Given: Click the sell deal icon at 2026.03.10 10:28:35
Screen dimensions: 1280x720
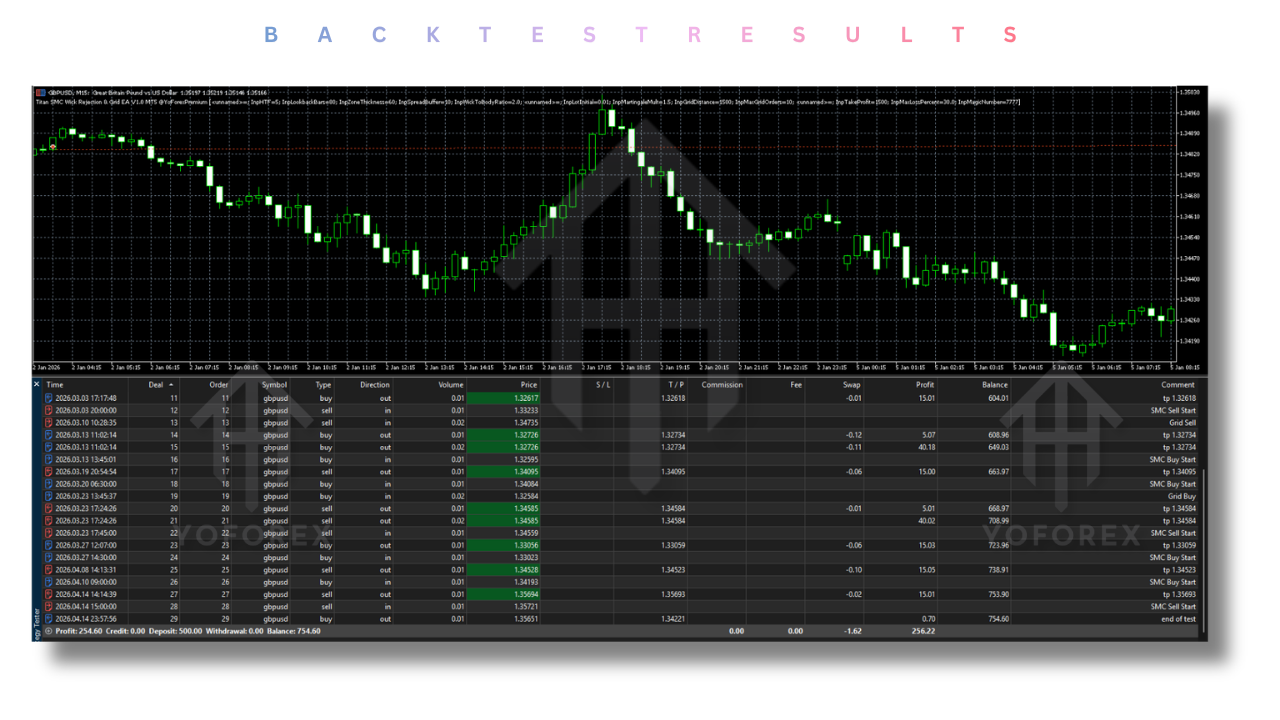Looking at the screenshot, I should 49,422.
